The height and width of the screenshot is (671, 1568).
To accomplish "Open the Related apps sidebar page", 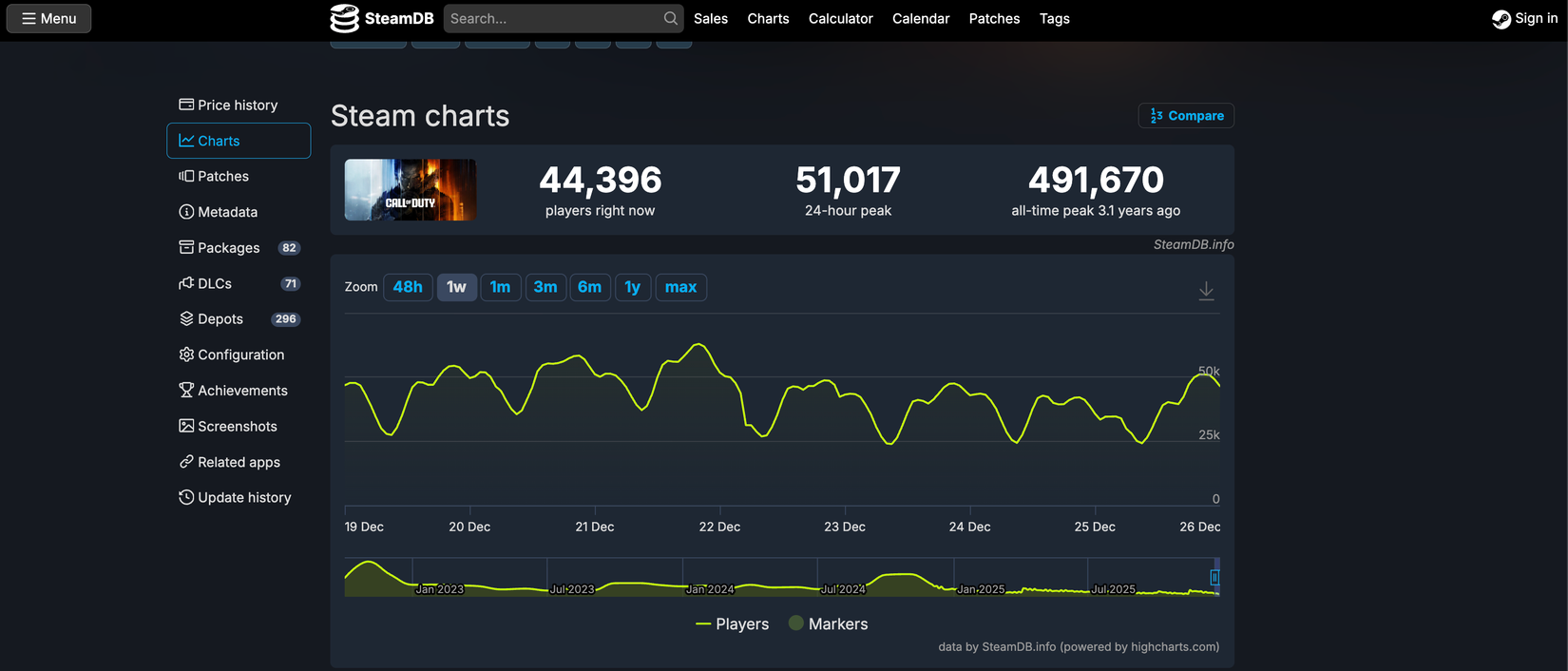I will tap(239, 462).
